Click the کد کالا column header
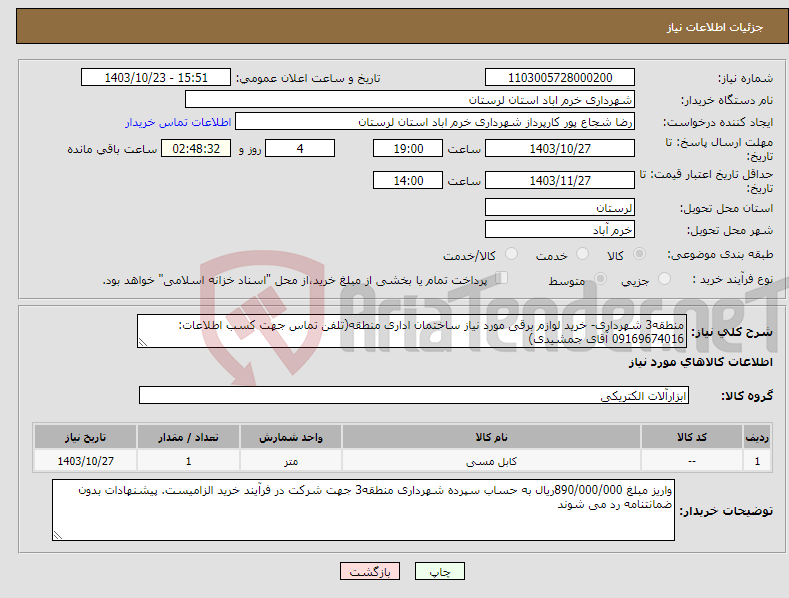The width and height of the screenshot is (789, 598). click(692, 437)
